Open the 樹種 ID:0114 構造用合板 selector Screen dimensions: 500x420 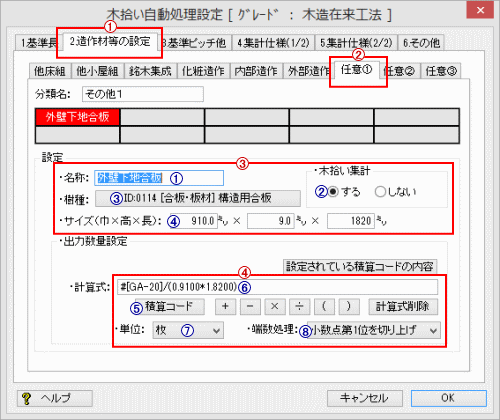[x=198, y=198]
